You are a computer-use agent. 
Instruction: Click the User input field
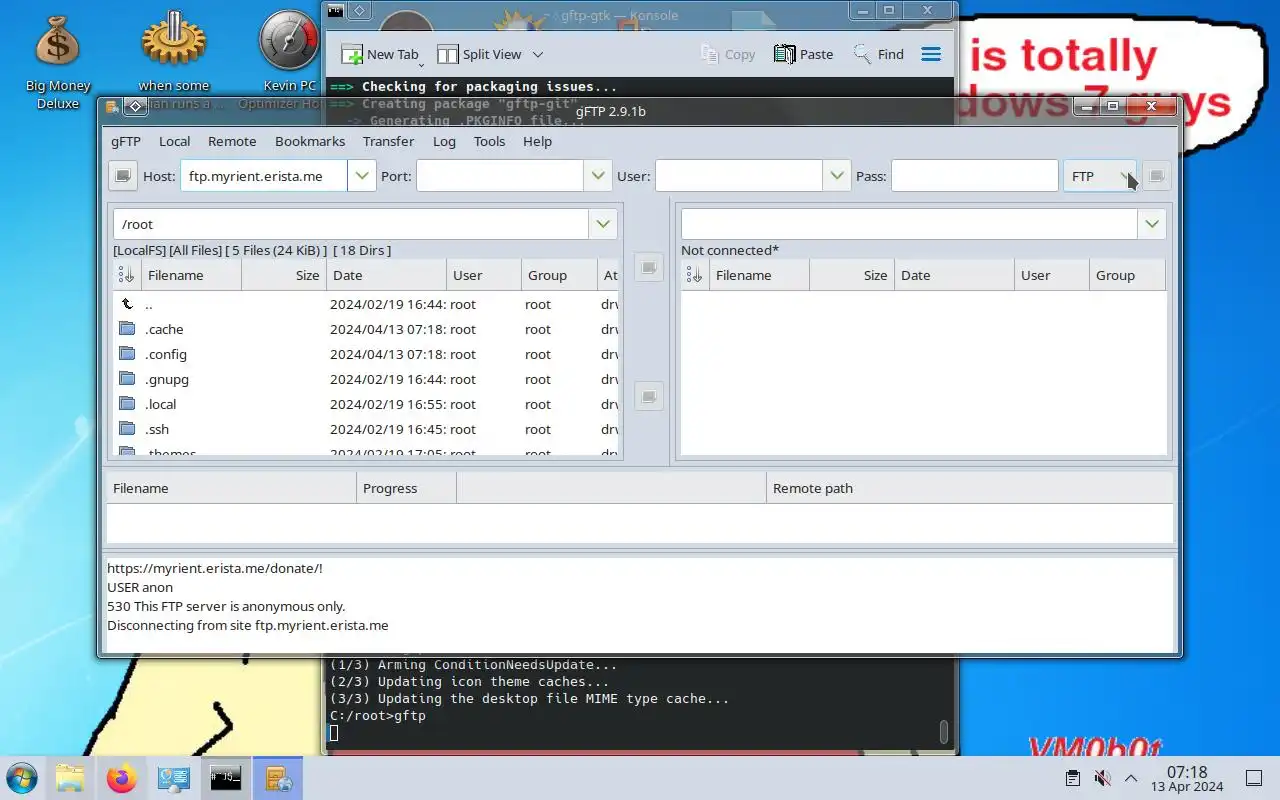(739, 176)
